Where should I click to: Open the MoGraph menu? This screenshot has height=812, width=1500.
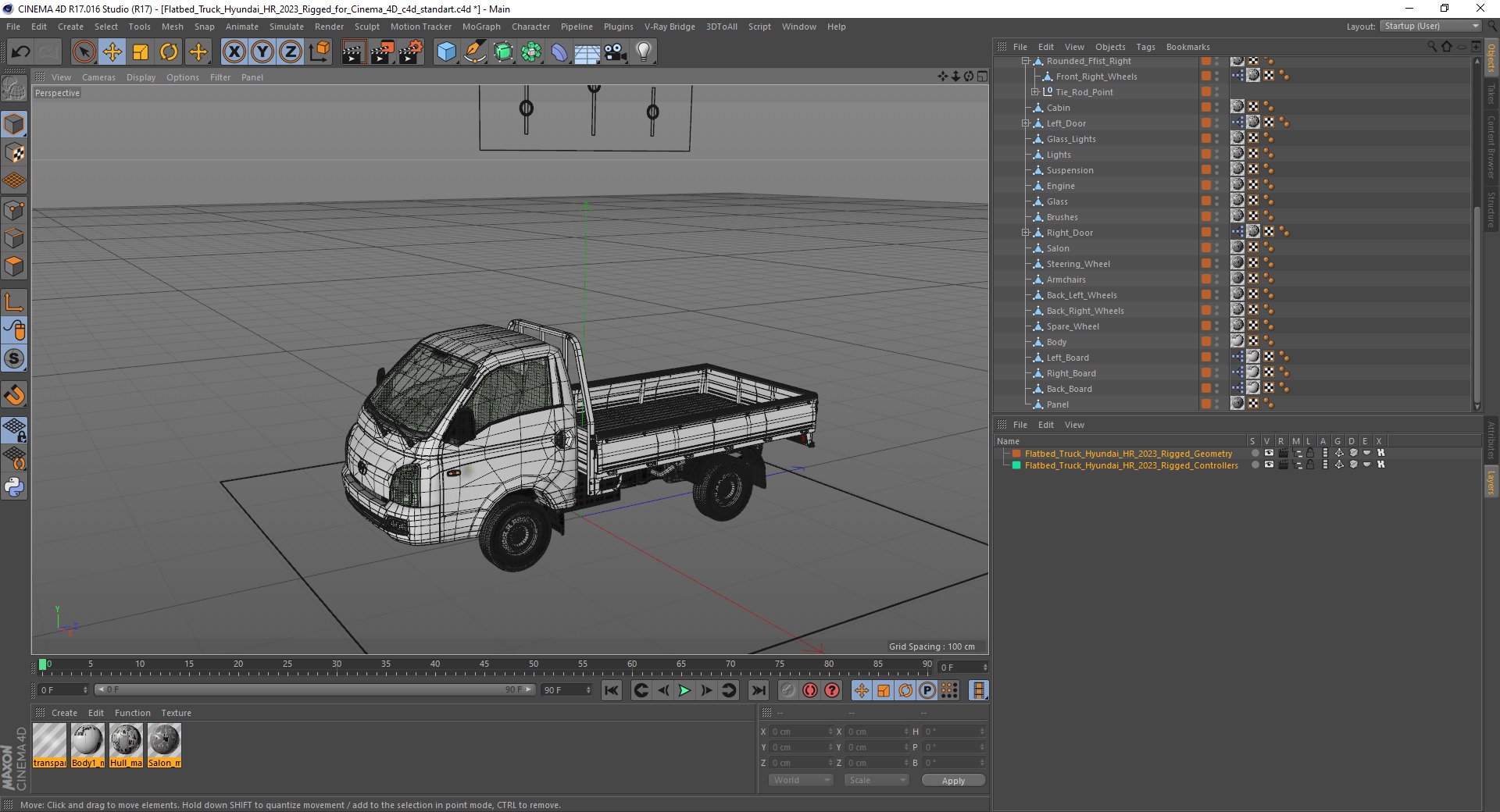pos(481,27)
